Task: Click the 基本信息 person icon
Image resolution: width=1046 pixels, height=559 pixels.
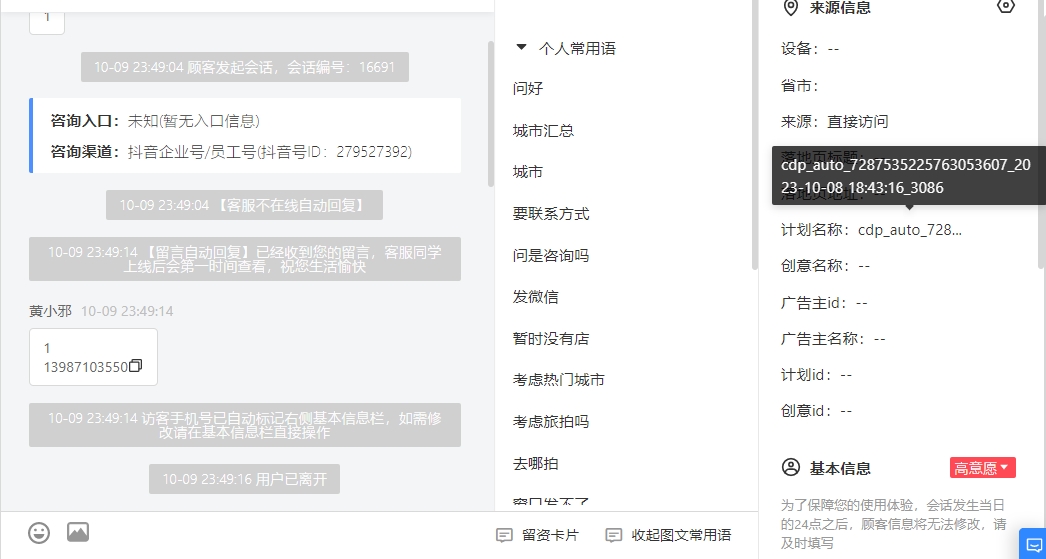Action: click(x=791, y=467)
